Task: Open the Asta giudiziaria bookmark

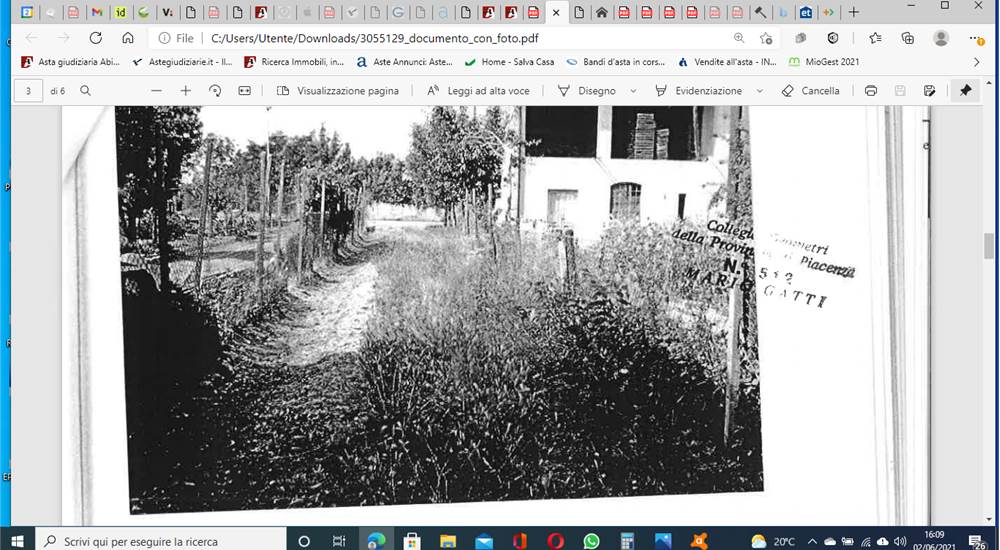Action: (70, 62)
